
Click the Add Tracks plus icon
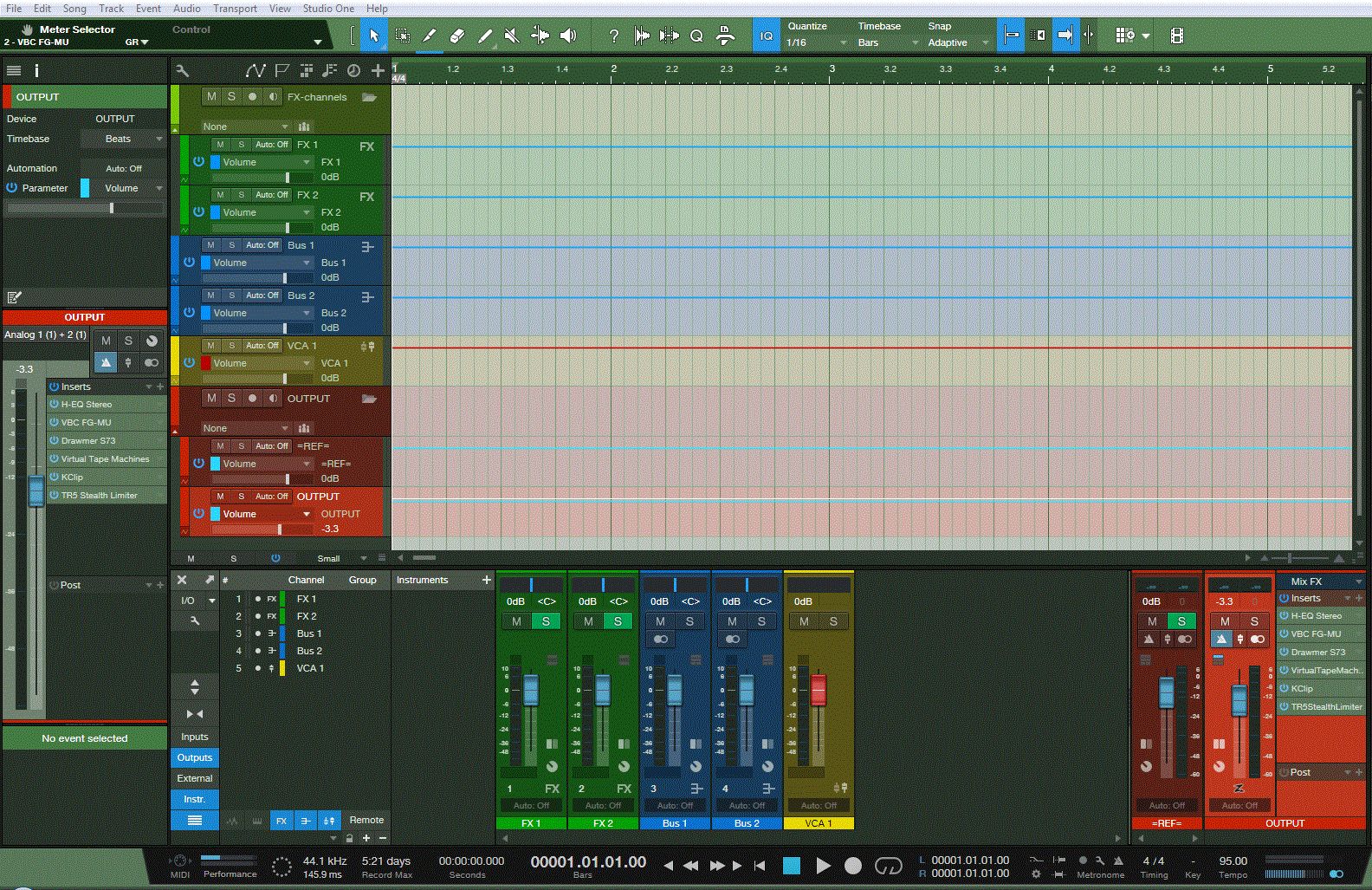(378, 70)
